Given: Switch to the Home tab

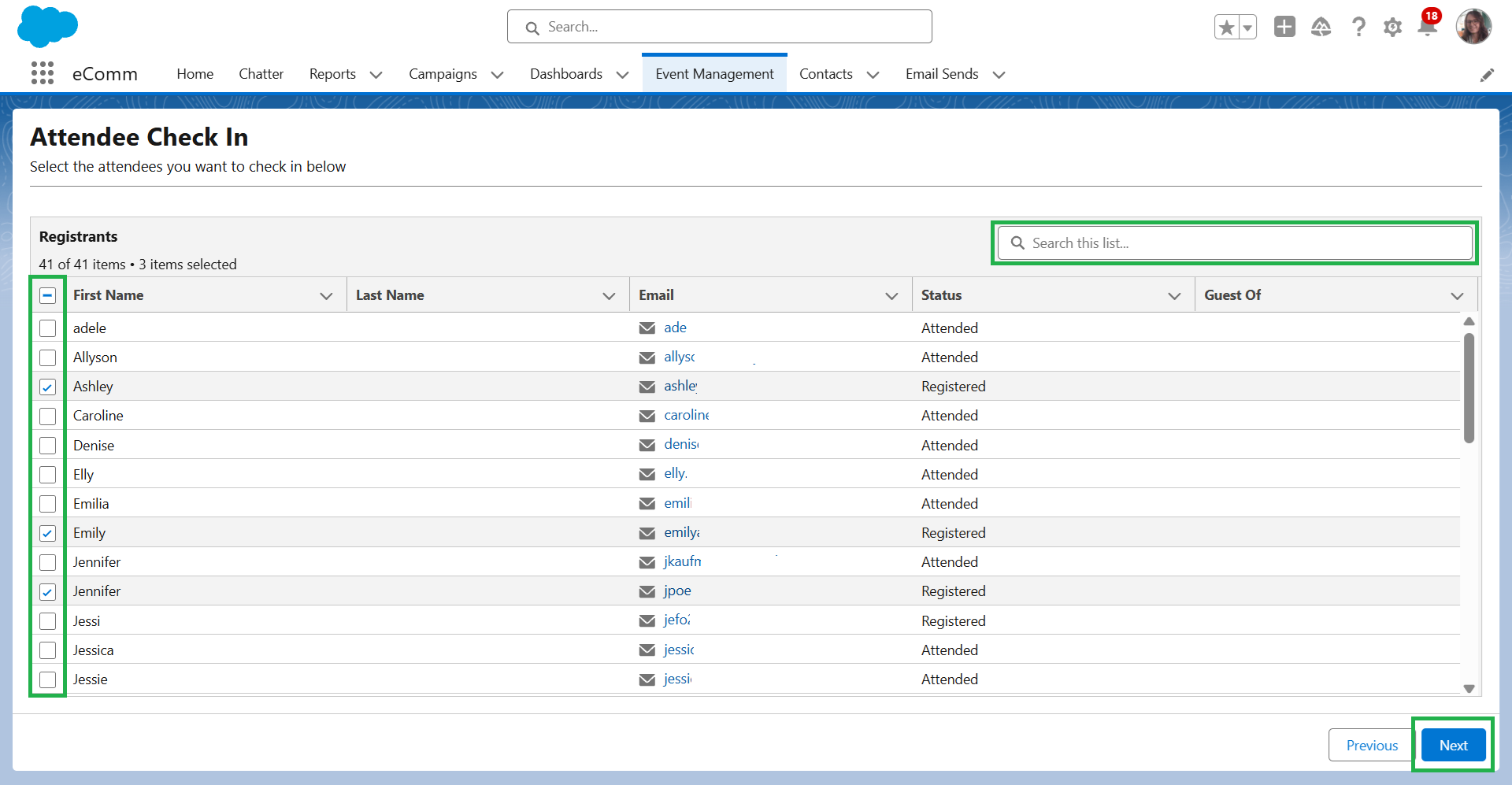Looking at the screenshot, I should click(x=195, y=74).
